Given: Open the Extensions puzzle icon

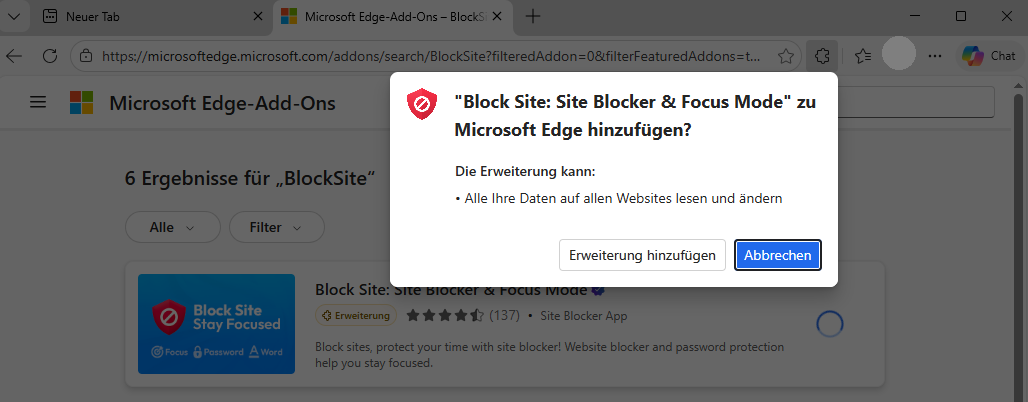Looking at the screenshot, I should [822, 56].
